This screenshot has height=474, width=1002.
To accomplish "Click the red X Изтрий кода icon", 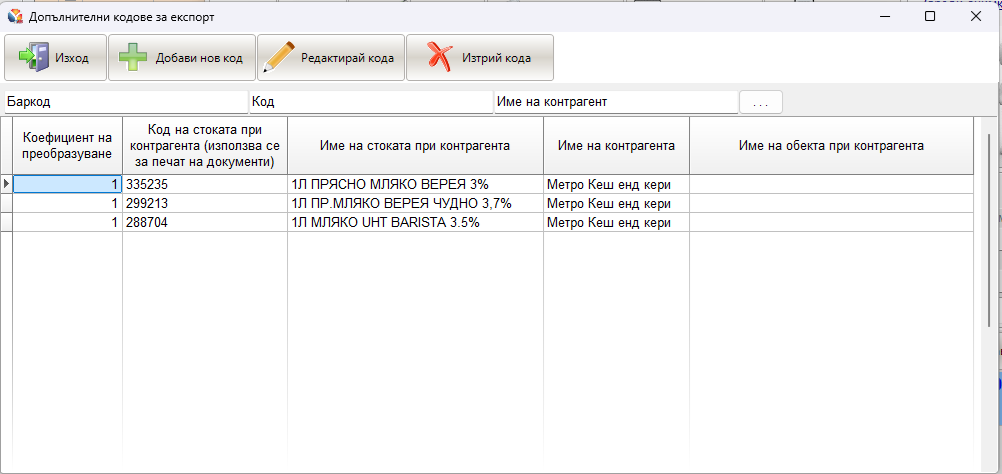I will [440, 58].
